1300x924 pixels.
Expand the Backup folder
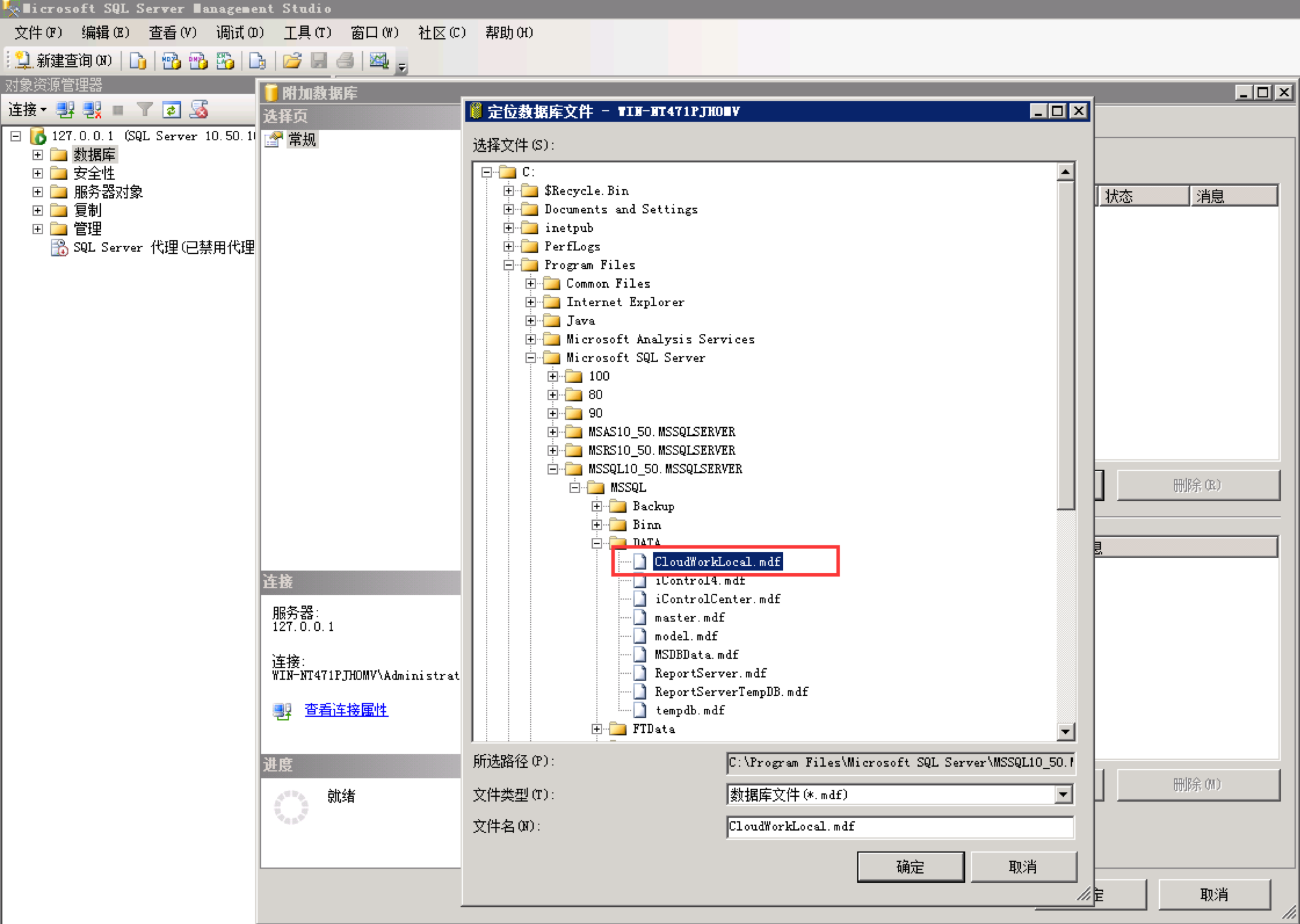click(596, 506)
